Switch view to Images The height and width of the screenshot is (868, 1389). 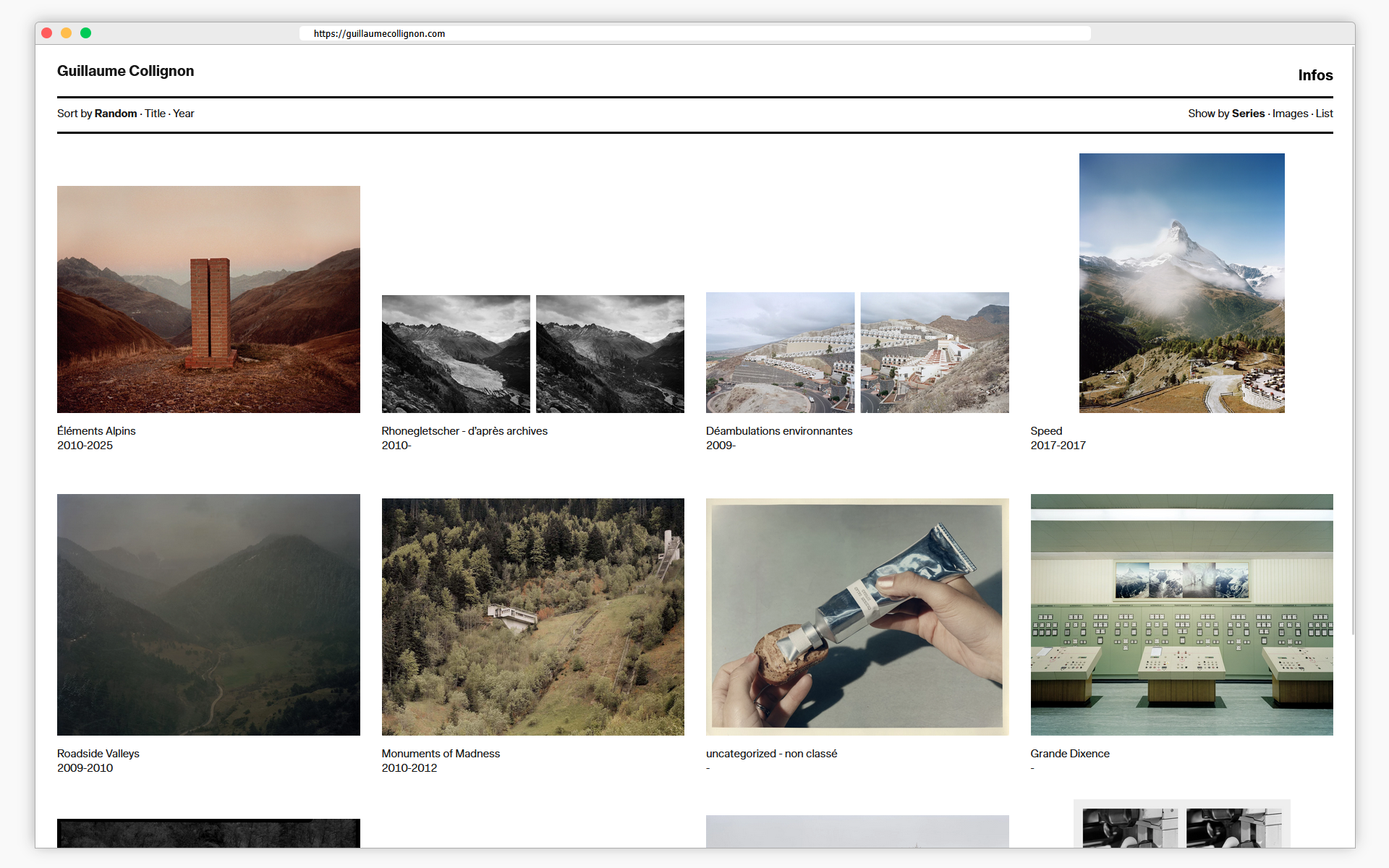click(1290, 114)
